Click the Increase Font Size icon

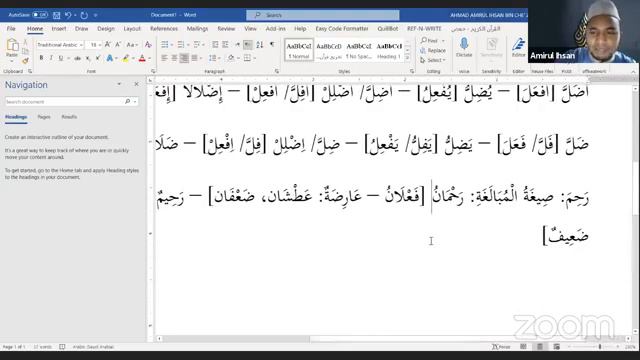point(108,44)
